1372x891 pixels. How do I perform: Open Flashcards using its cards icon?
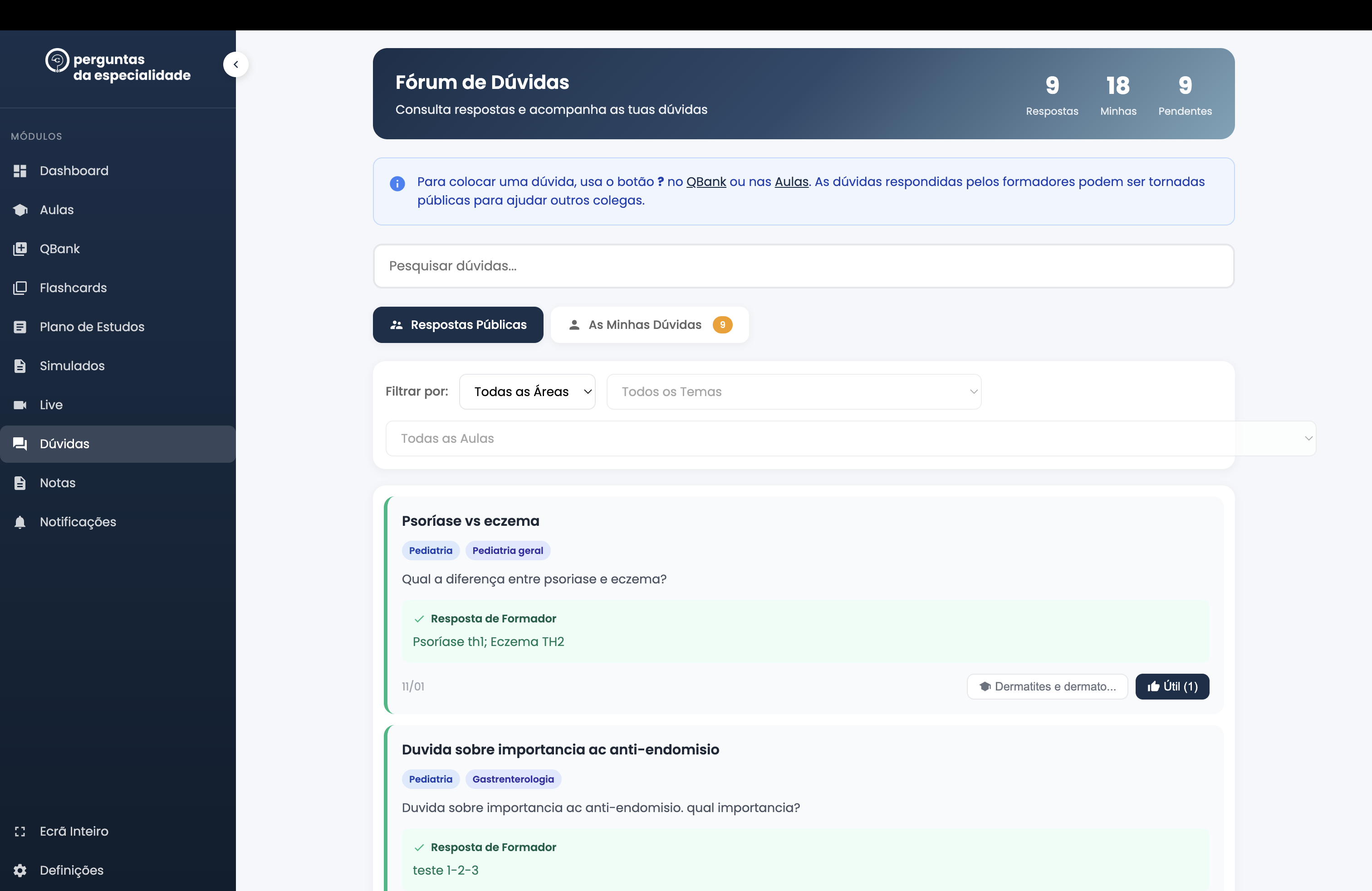20,288
